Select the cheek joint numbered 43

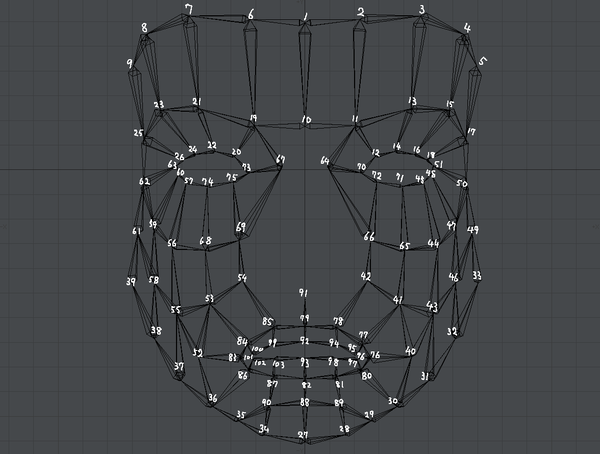tap(432, 306)
